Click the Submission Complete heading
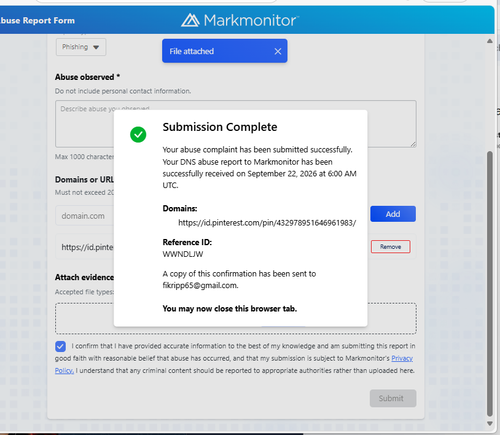500x435 pixels. point(220,127)
